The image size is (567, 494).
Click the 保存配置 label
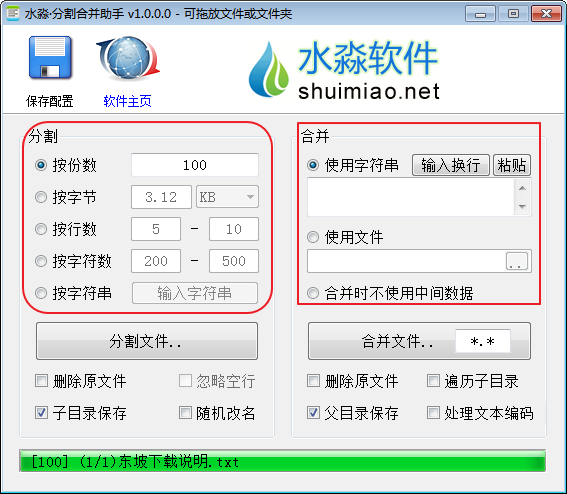click(50, 101)
